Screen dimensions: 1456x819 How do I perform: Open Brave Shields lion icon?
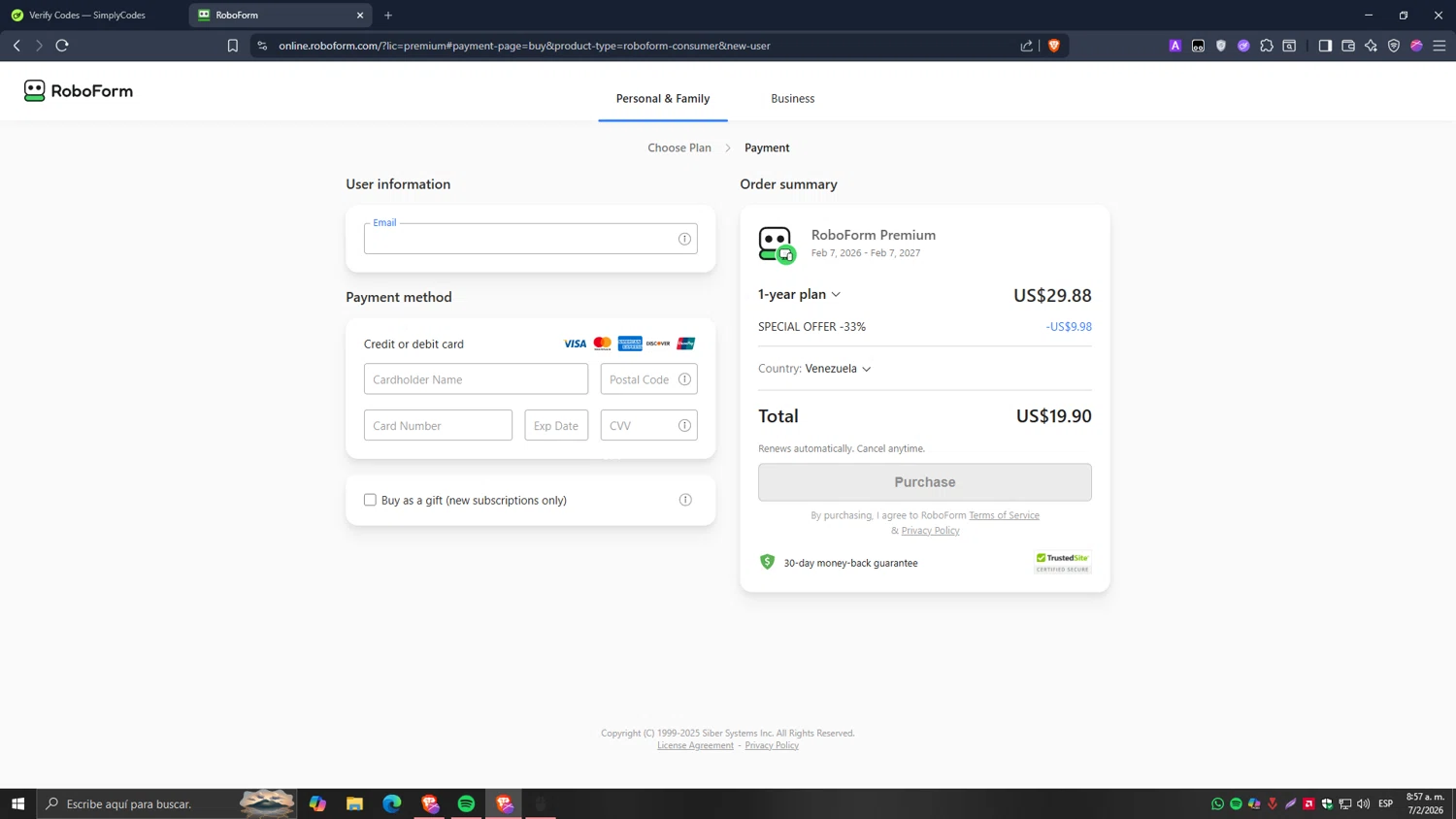click(x=1054, y=46)
